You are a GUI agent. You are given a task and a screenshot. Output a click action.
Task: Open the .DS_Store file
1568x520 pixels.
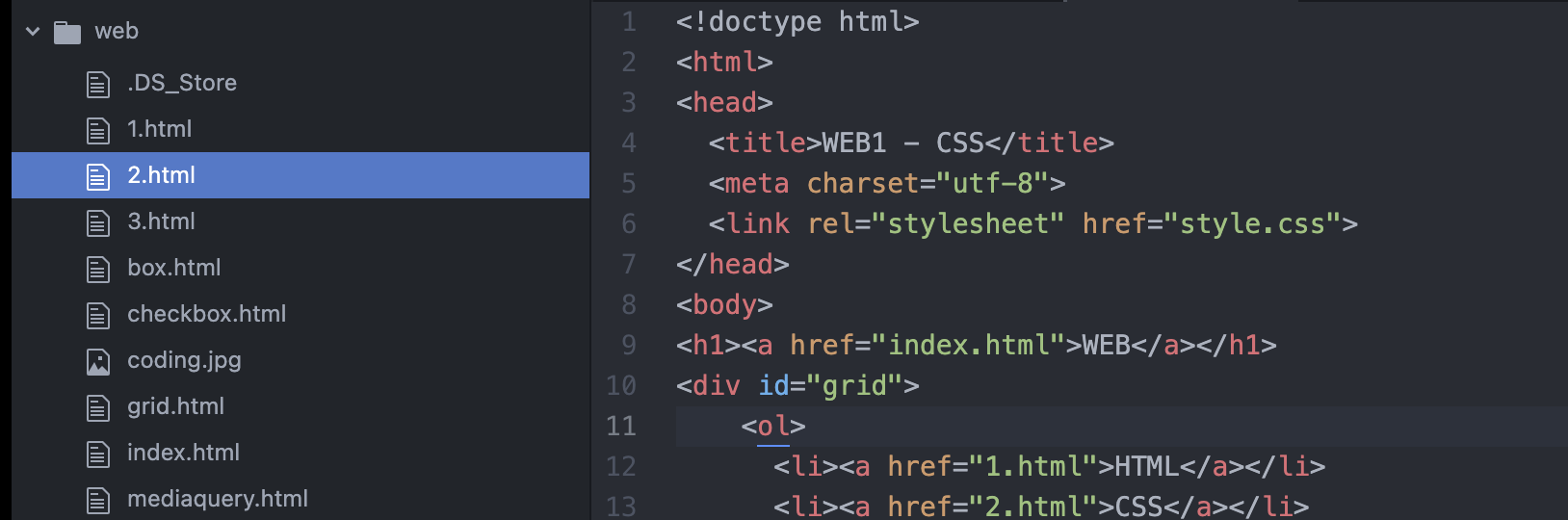[x=182, y=83]
